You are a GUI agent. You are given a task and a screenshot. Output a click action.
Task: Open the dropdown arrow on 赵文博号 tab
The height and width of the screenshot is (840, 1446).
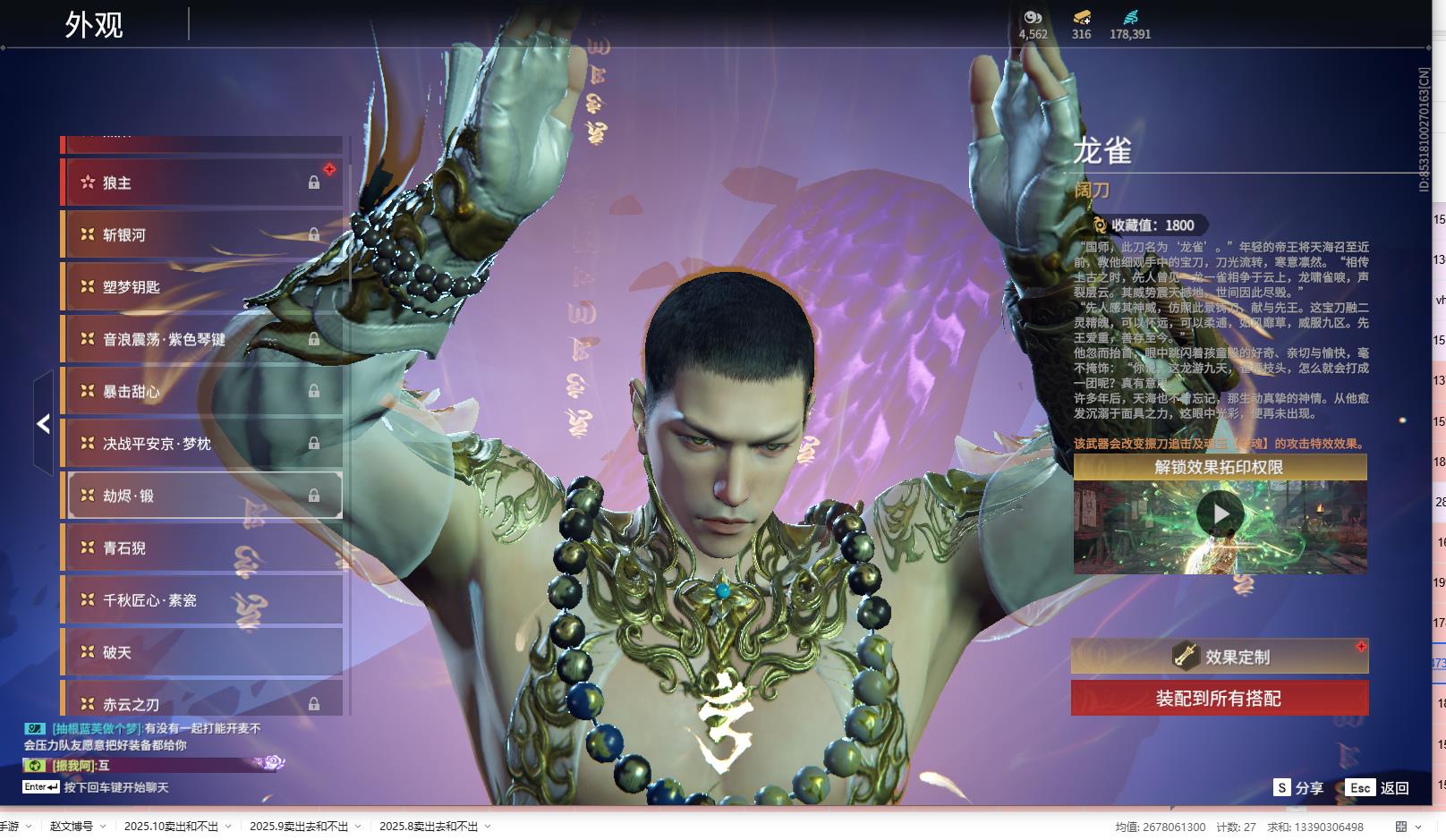click(x=102, y=827)
